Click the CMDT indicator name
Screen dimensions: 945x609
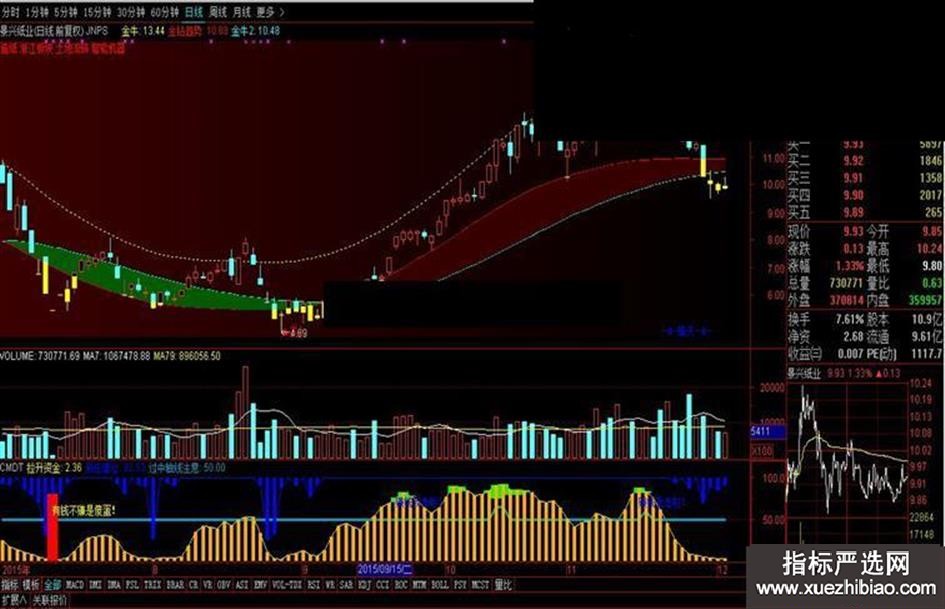click(11, 468)
